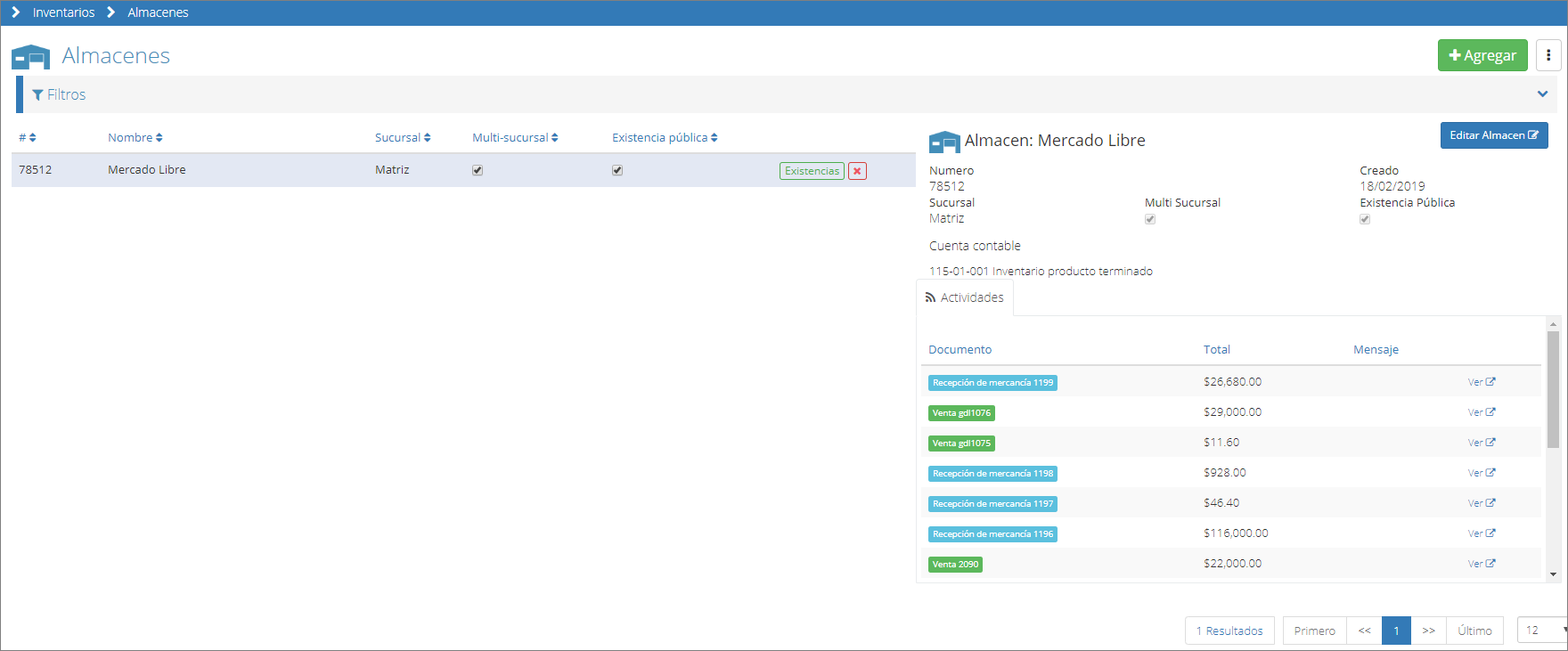The width and height of the screenshot is (1568, 651).
Task: Click the activities scrollbar up arrow
Action: pos(1553,324)
